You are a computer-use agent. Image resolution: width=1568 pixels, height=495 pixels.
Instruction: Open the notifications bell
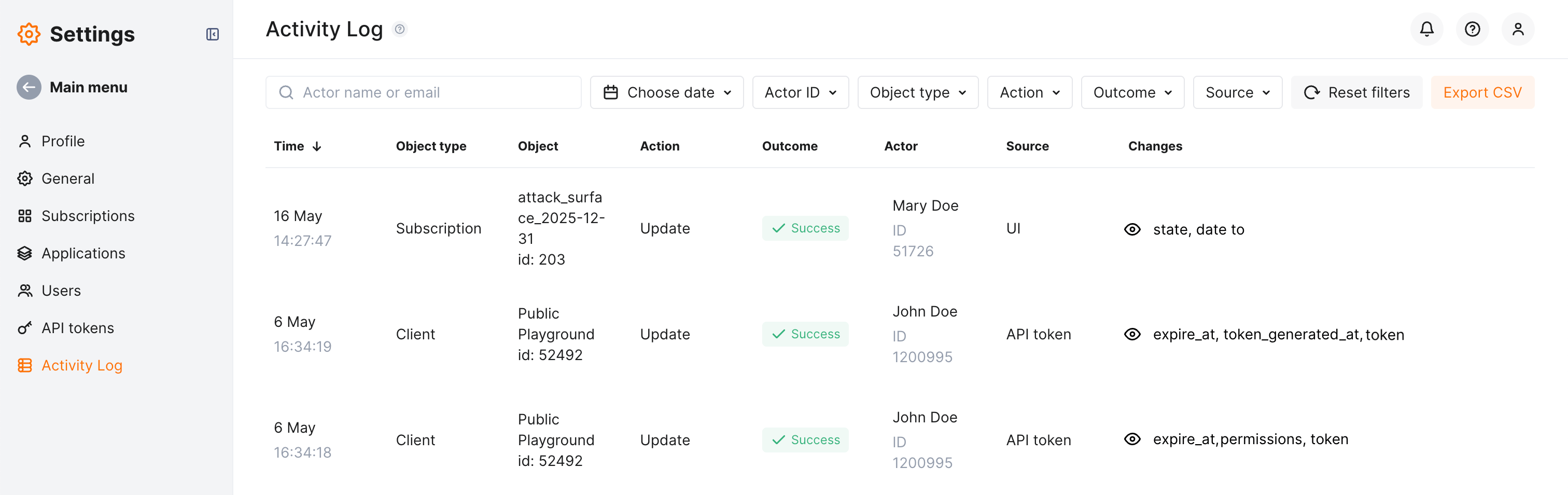click(1426, 29)
